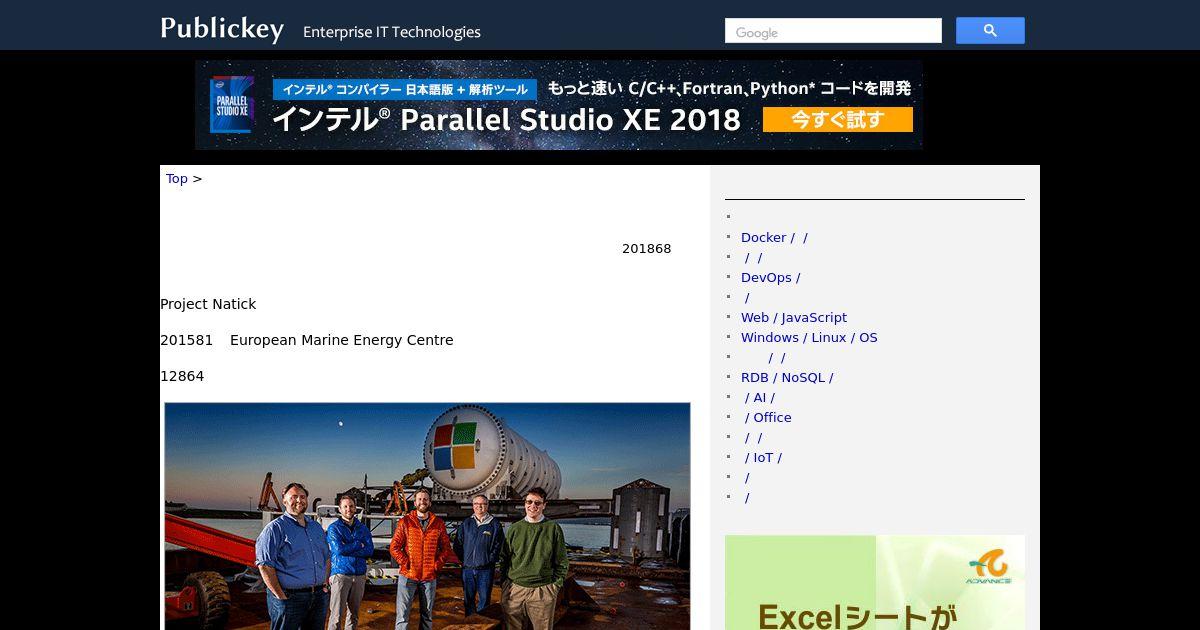
Task: Open the Top breadcrumb link
Action: tap(177, 179)
